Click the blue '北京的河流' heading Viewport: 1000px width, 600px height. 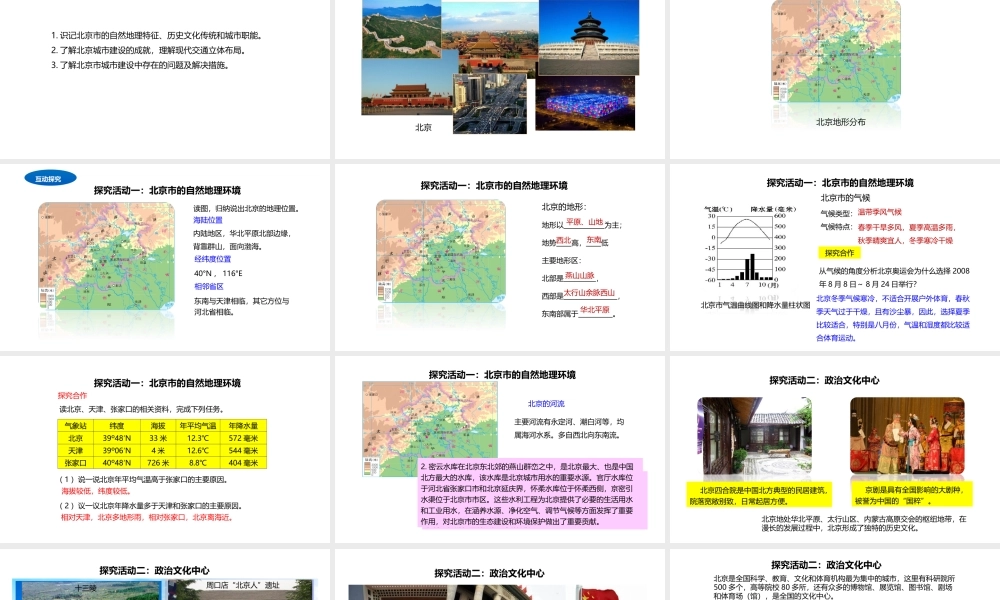[546, 404]
